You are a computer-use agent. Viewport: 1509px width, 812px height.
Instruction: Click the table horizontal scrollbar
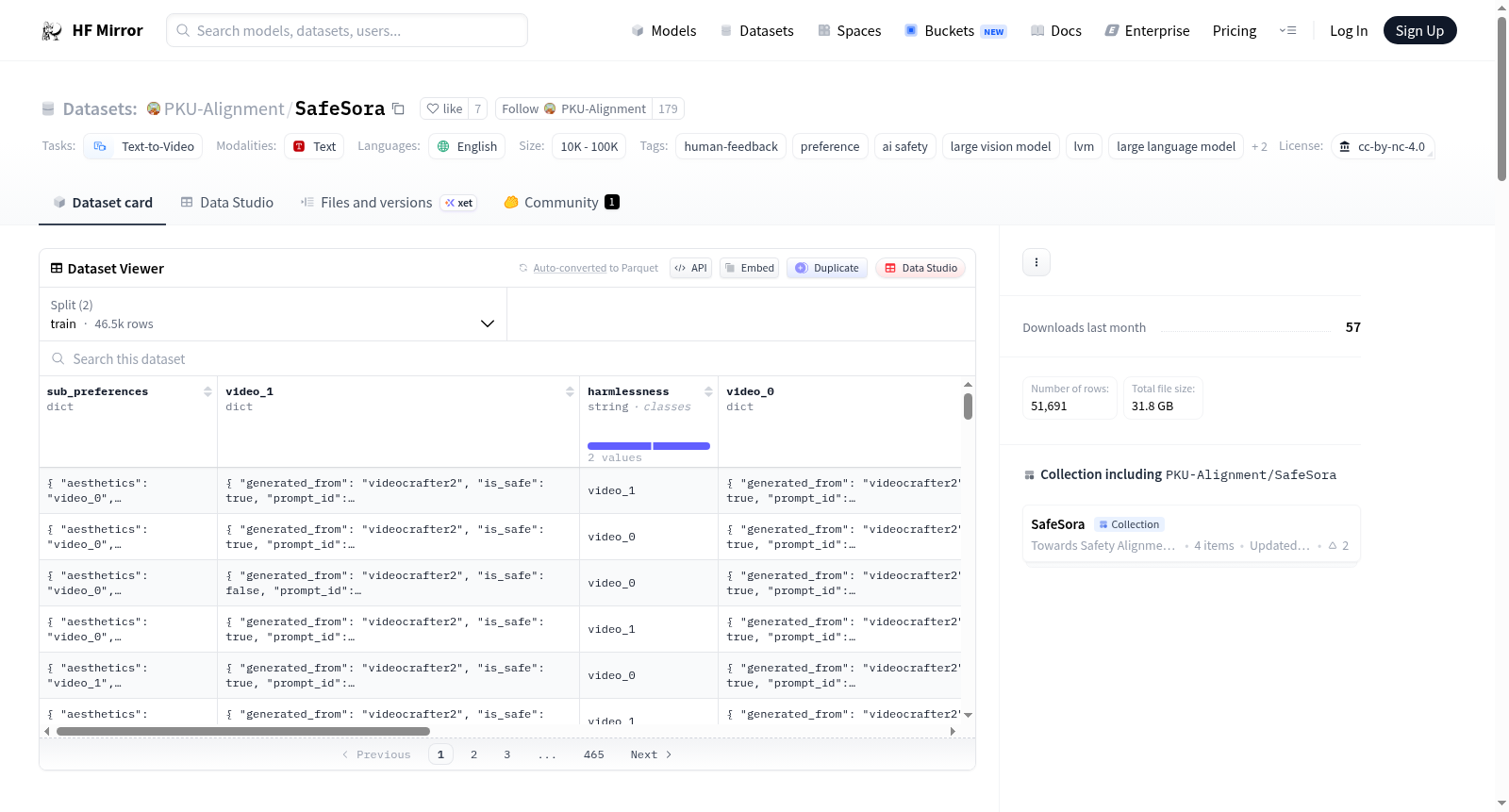tap(243, 731)
